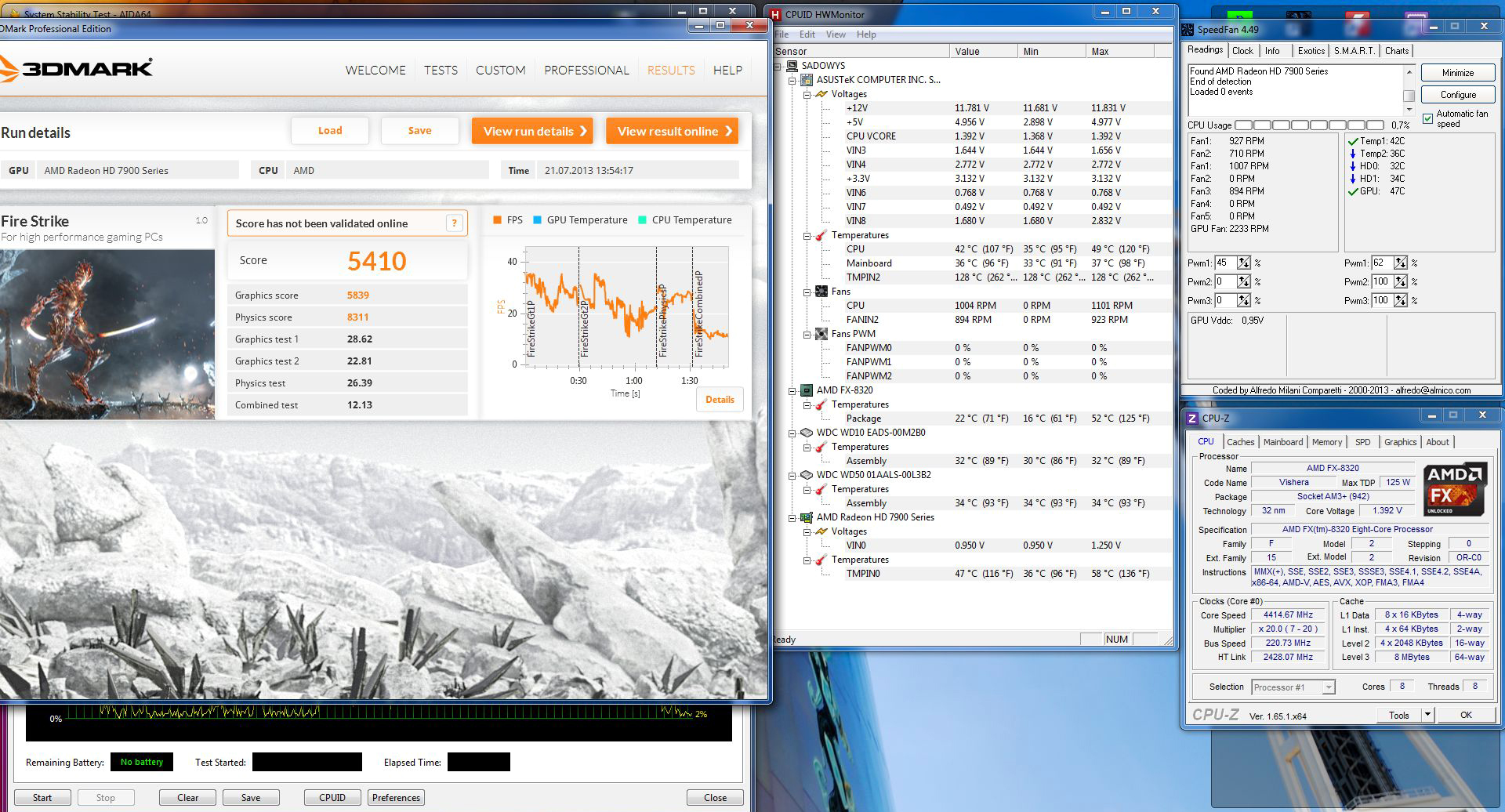Click the Configure button in SpeedFan

coord(1458,95)
